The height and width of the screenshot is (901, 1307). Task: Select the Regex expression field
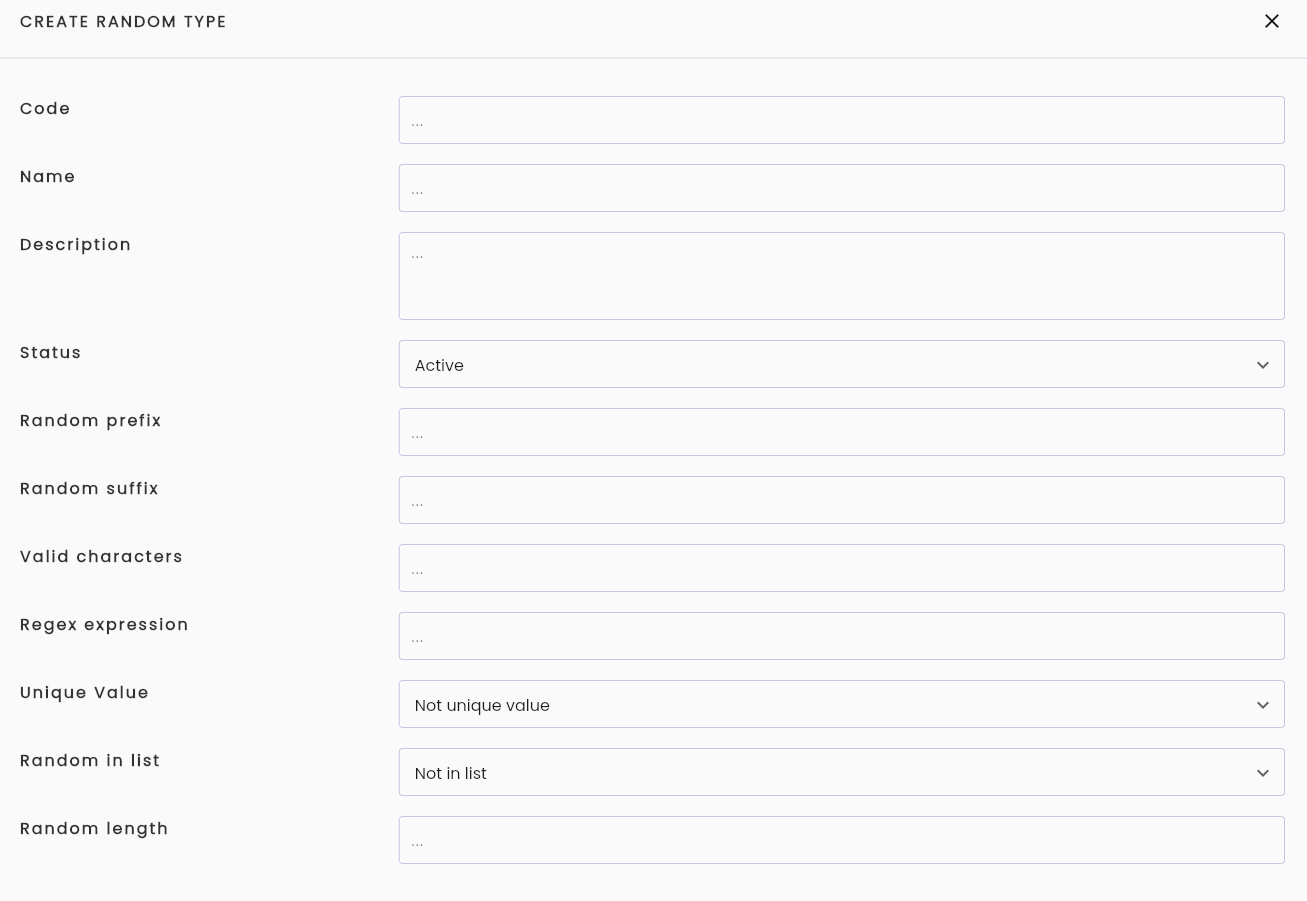click(841, 636)
